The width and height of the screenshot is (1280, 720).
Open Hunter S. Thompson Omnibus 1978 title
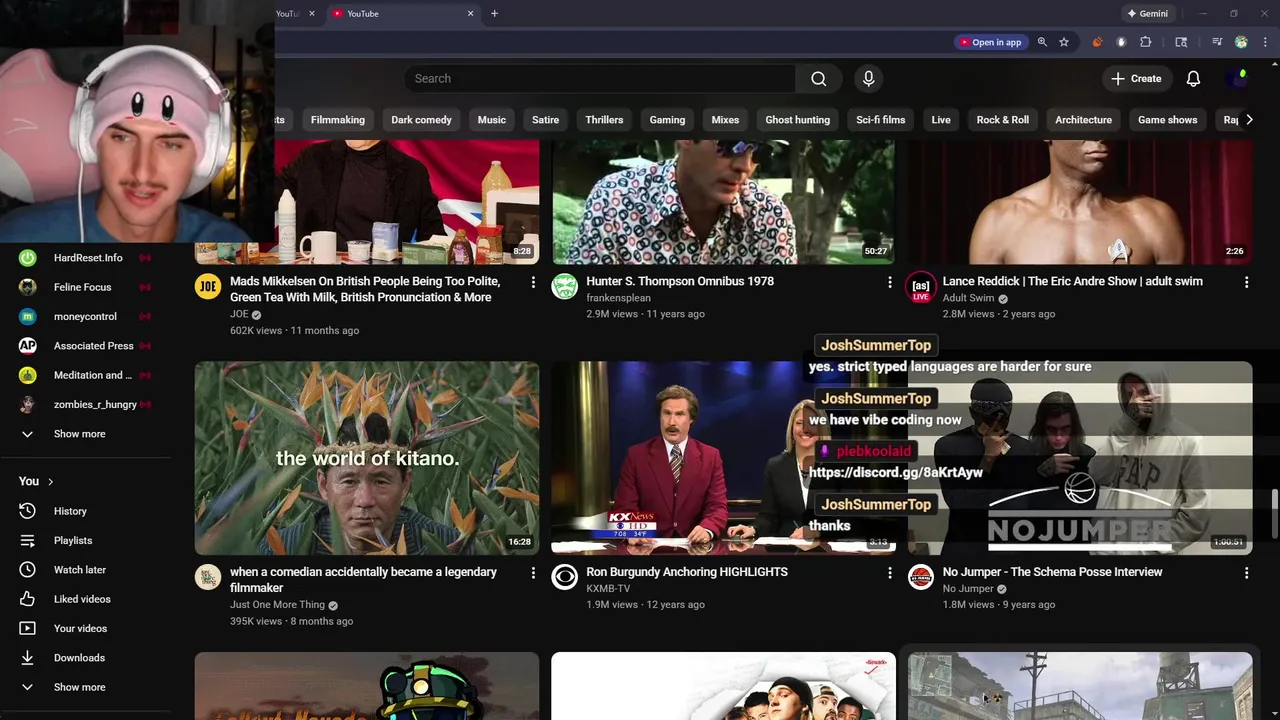click(x=680, y=281)
